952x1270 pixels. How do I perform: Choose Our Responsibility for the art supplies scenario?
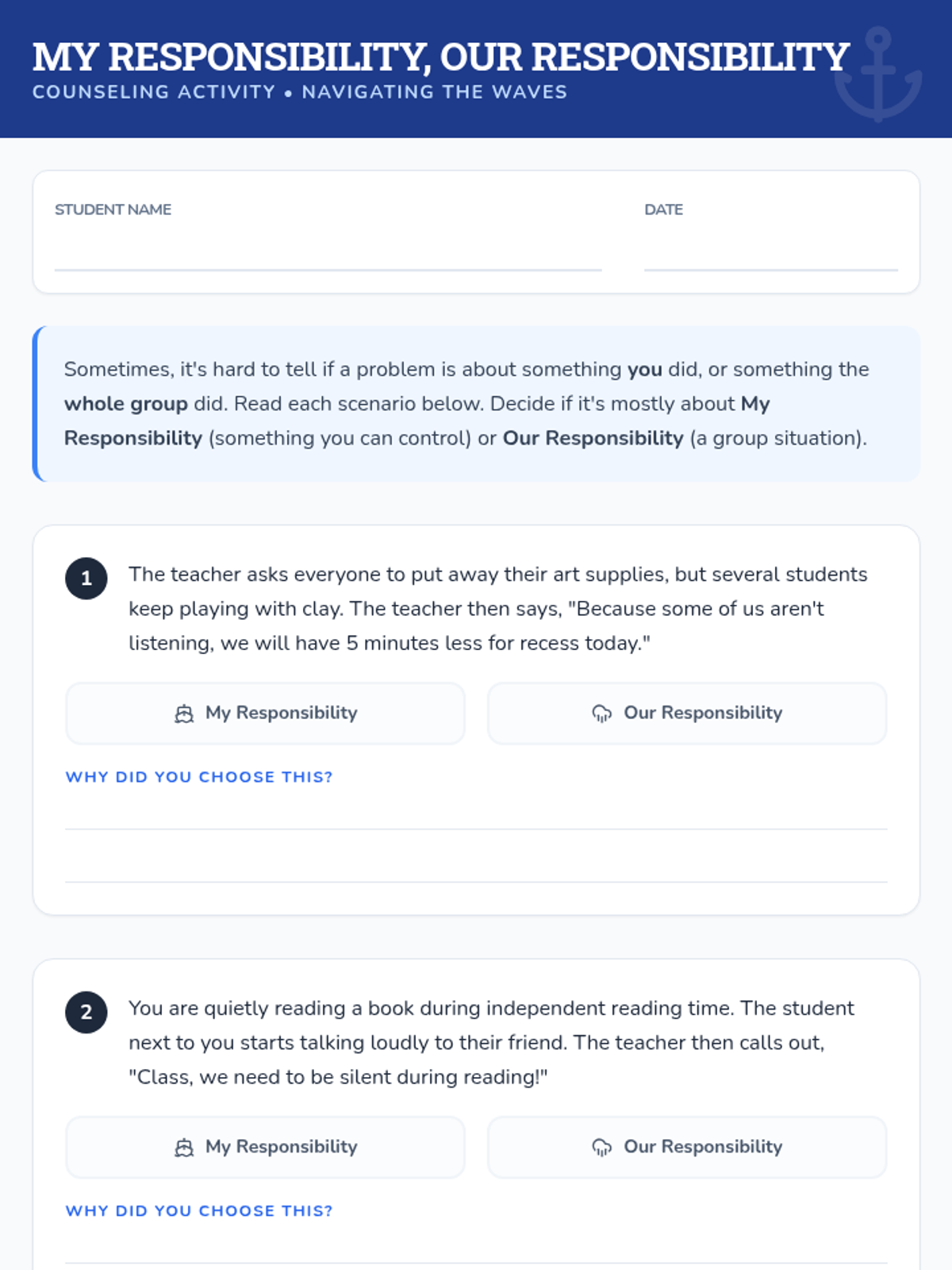click(x=687, y=714)
